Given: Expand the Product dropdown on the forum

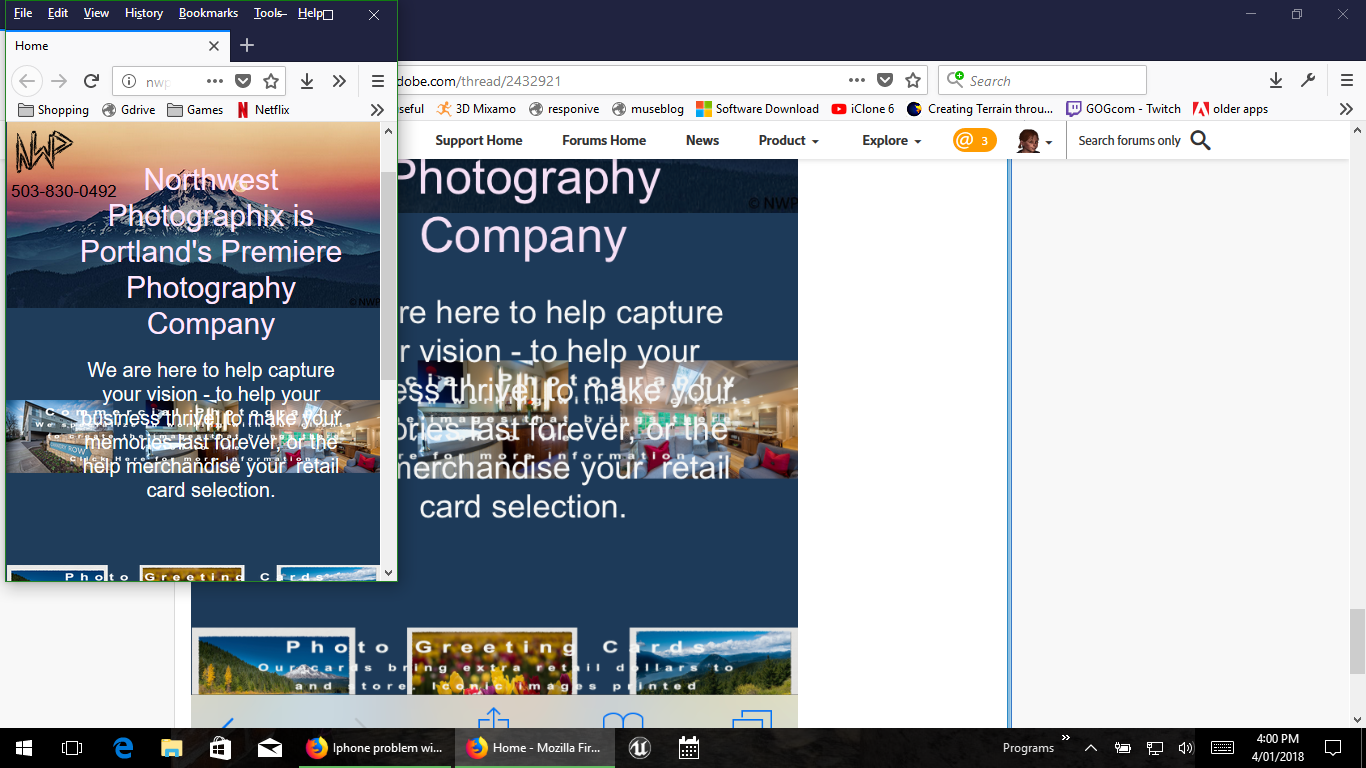Looking at the screenshot, I should coord(789,141).
